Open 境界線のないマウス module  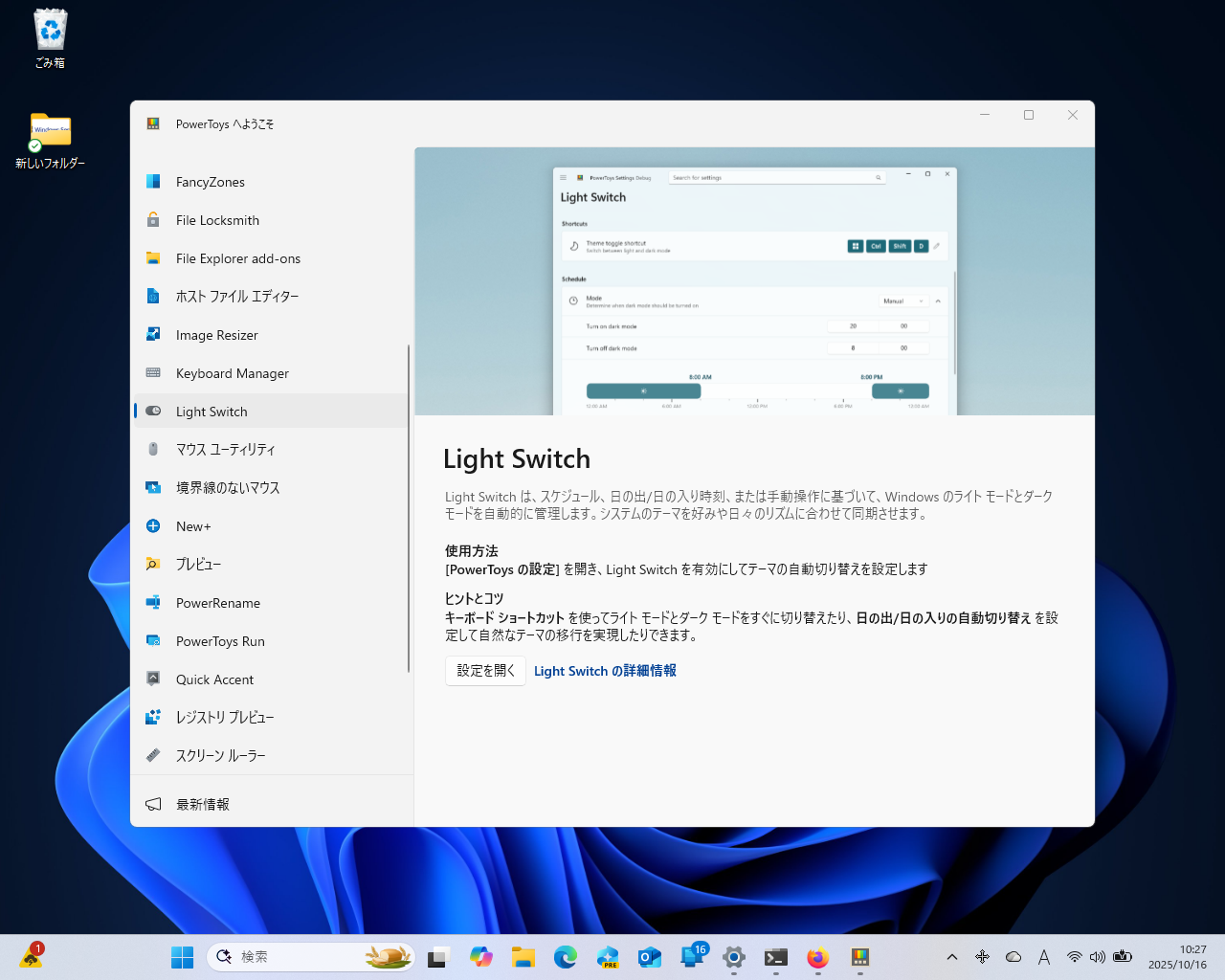[x=226, y=487]
